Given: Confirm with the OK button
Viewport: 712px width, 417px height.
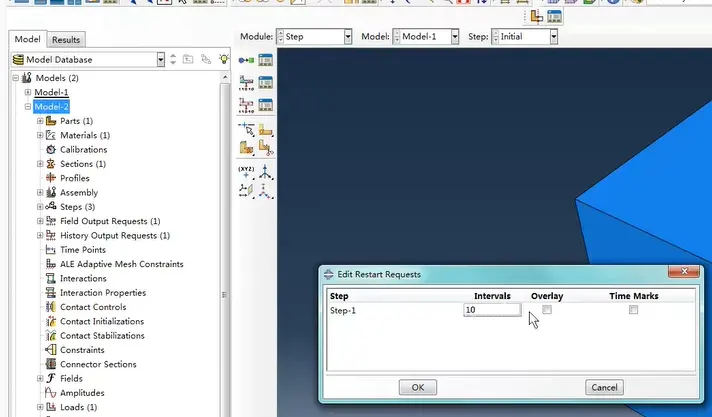Looking at the screenshot, I should pos(418,387).
